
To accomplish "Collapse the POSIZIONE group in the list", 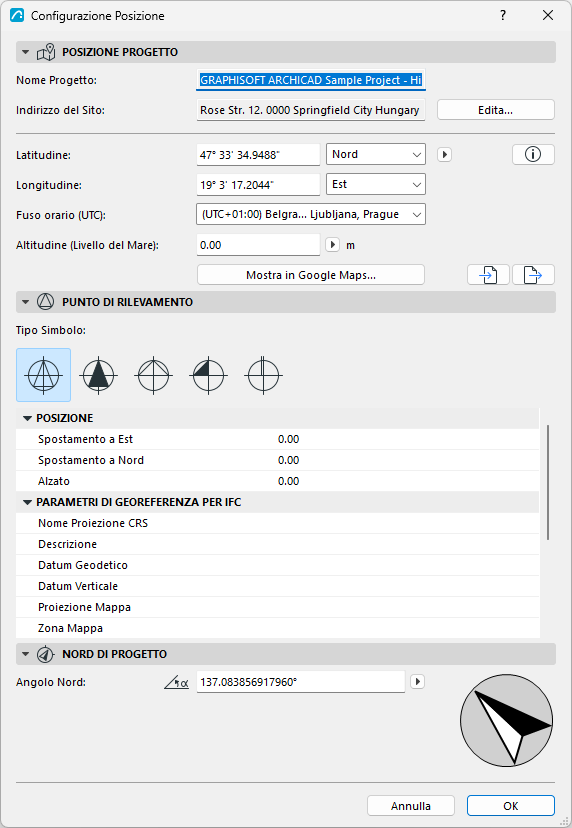I will (x=27, y=418).
